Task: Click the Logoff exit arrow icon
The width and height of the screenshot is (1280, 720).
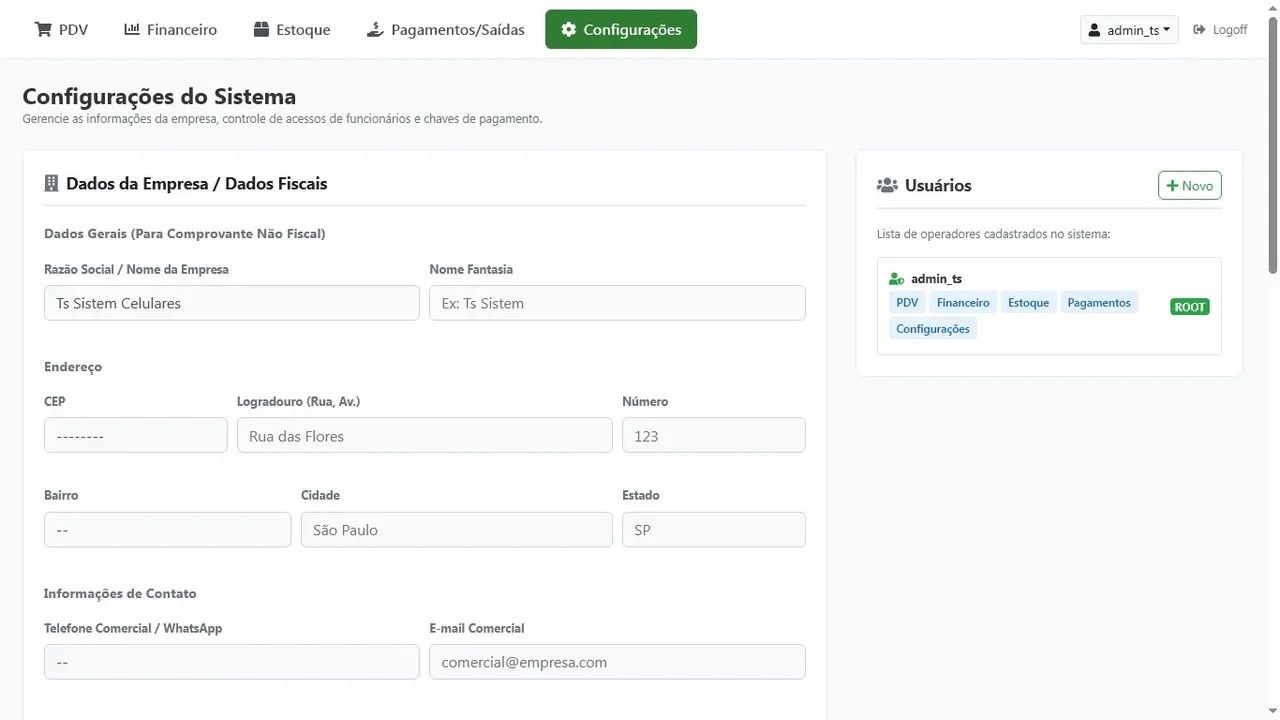Action: click(1200, 30)
